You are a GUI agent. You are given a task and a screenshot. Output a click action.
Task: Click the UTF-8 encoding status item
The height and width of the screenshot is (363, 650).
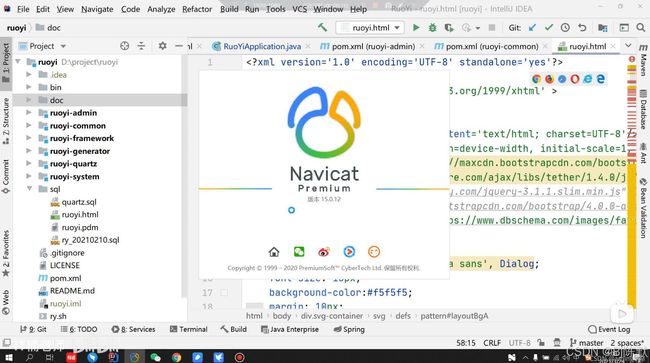(x=519, y=343)
